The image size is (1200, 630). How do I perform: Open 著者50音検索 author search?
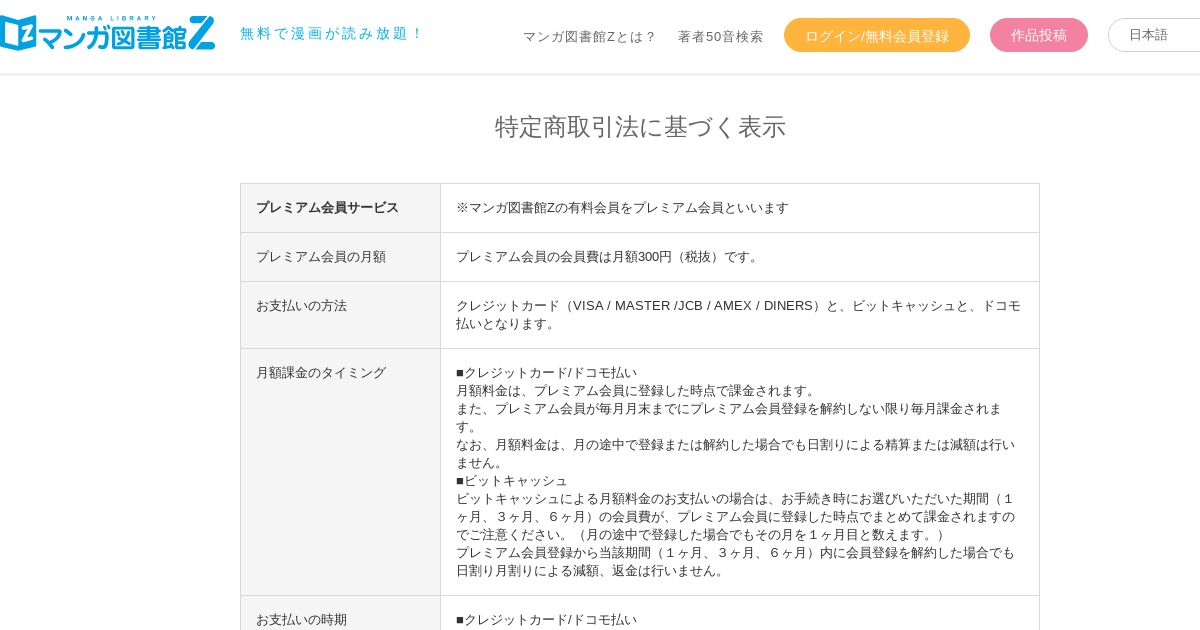pyautogui.click(x=720, y=36)
